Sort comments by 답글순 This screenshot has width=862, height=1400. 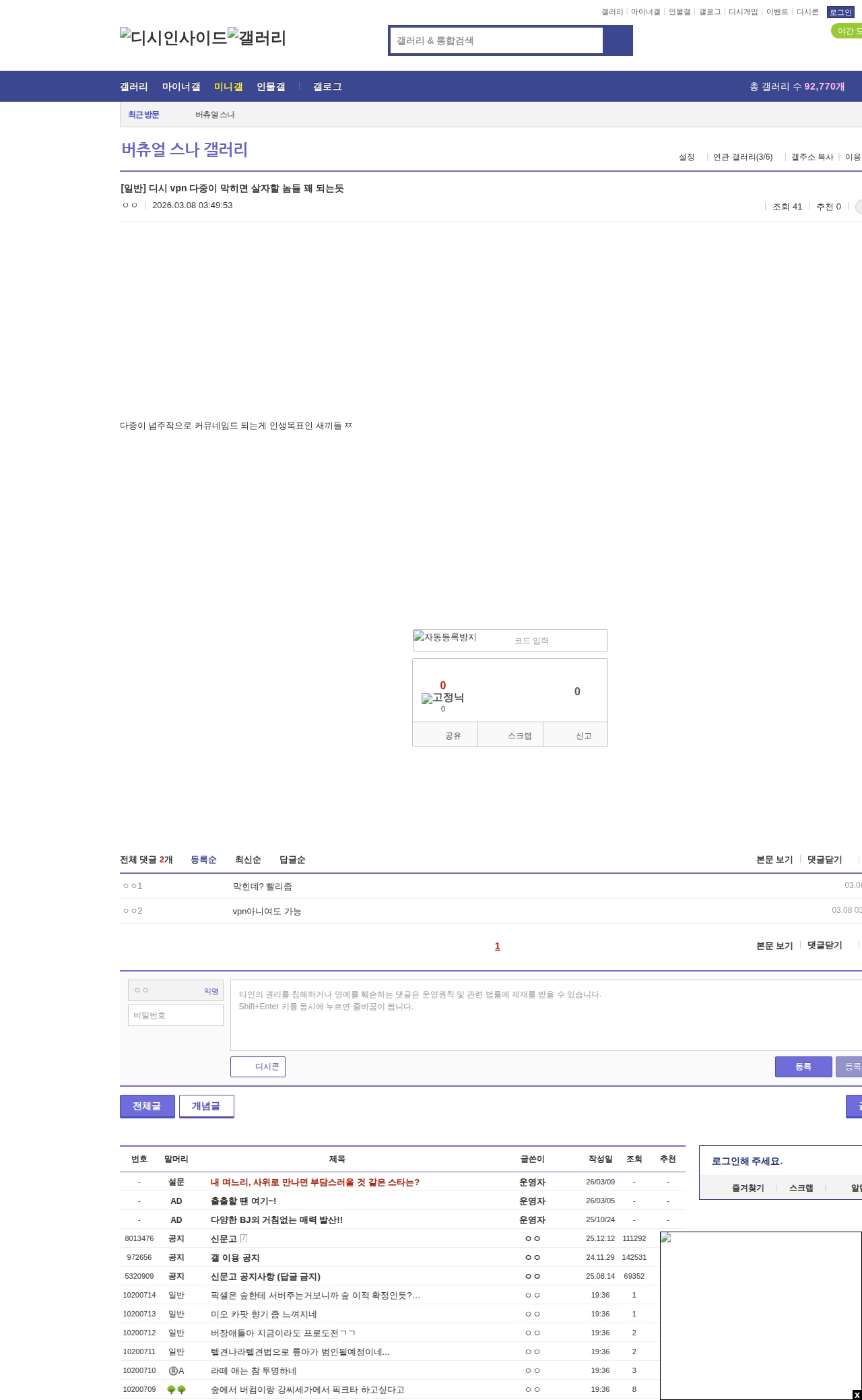(292, 860)
